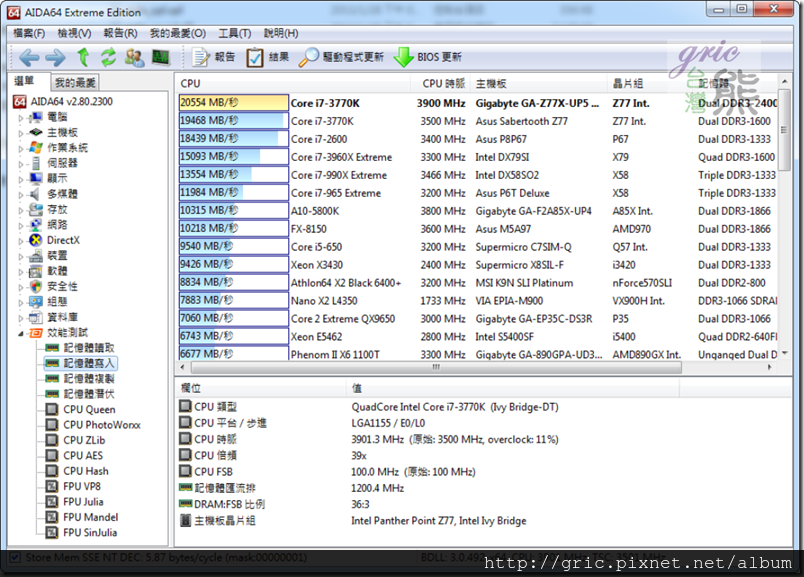Screen dimensions: 804x577
Task: Expand the 存放 tree node
Action: (x=21, y=210)
